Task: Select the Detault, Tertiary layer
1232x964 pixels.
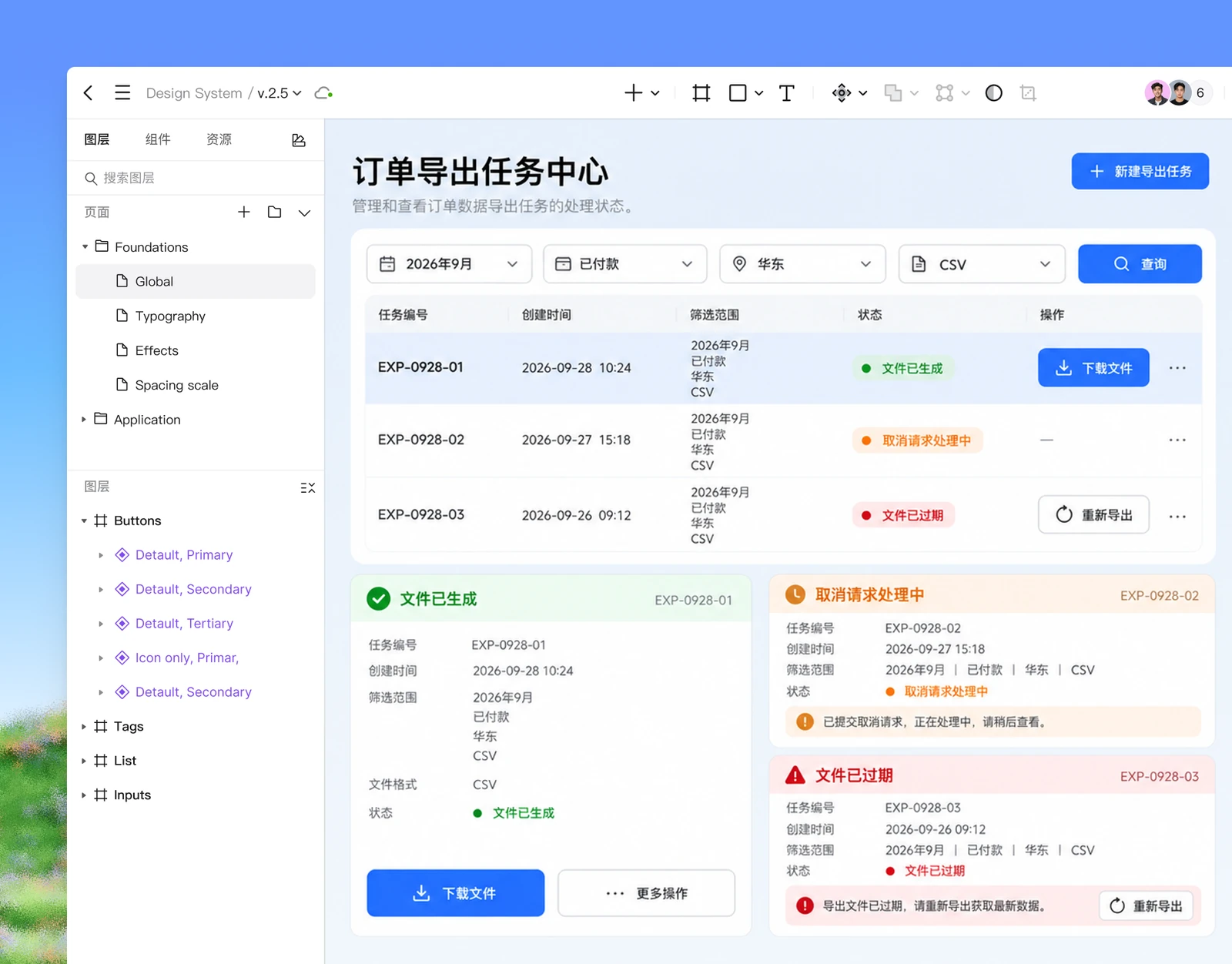Action: [x=184, y=624]
